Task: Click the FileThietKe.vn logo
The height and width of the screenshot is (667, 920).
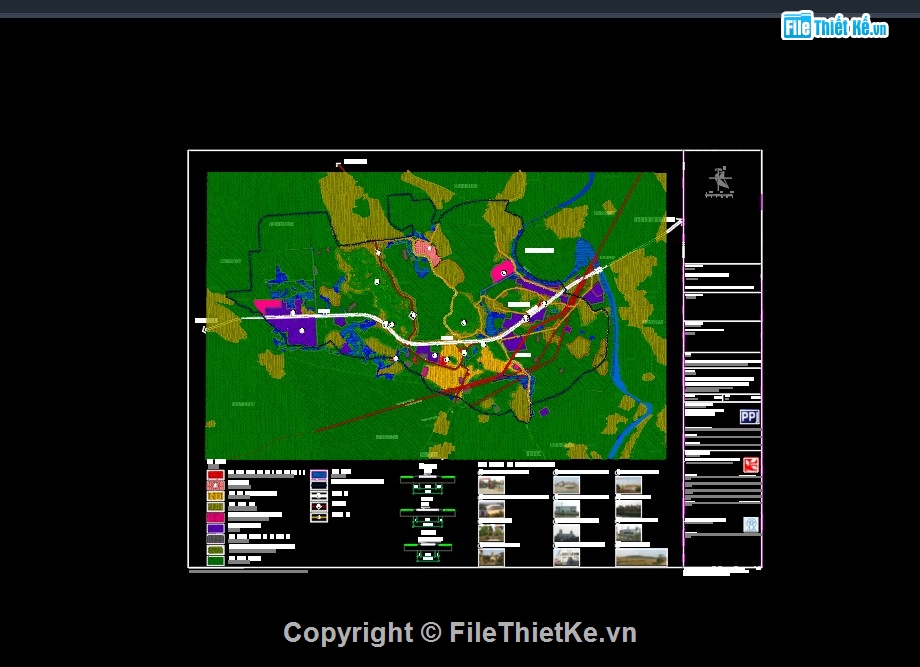Action: pos(835,26)
